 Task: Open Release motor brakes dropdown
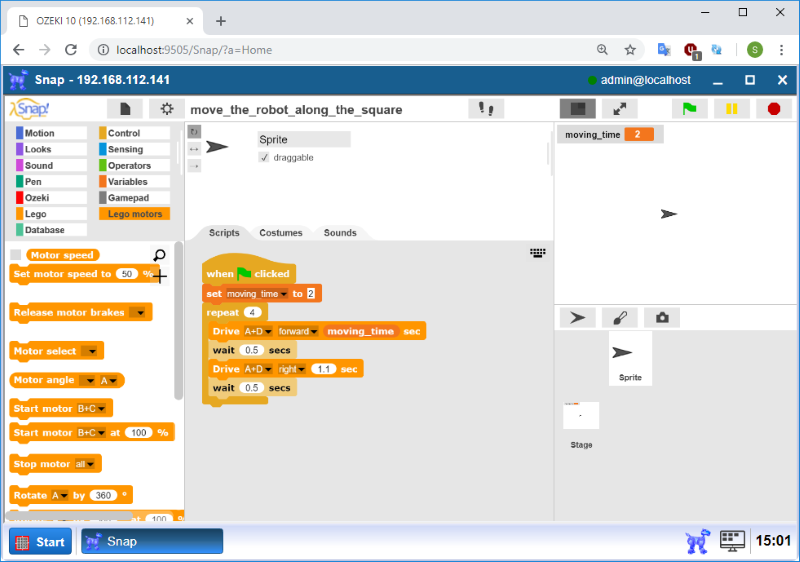(138, 313)
